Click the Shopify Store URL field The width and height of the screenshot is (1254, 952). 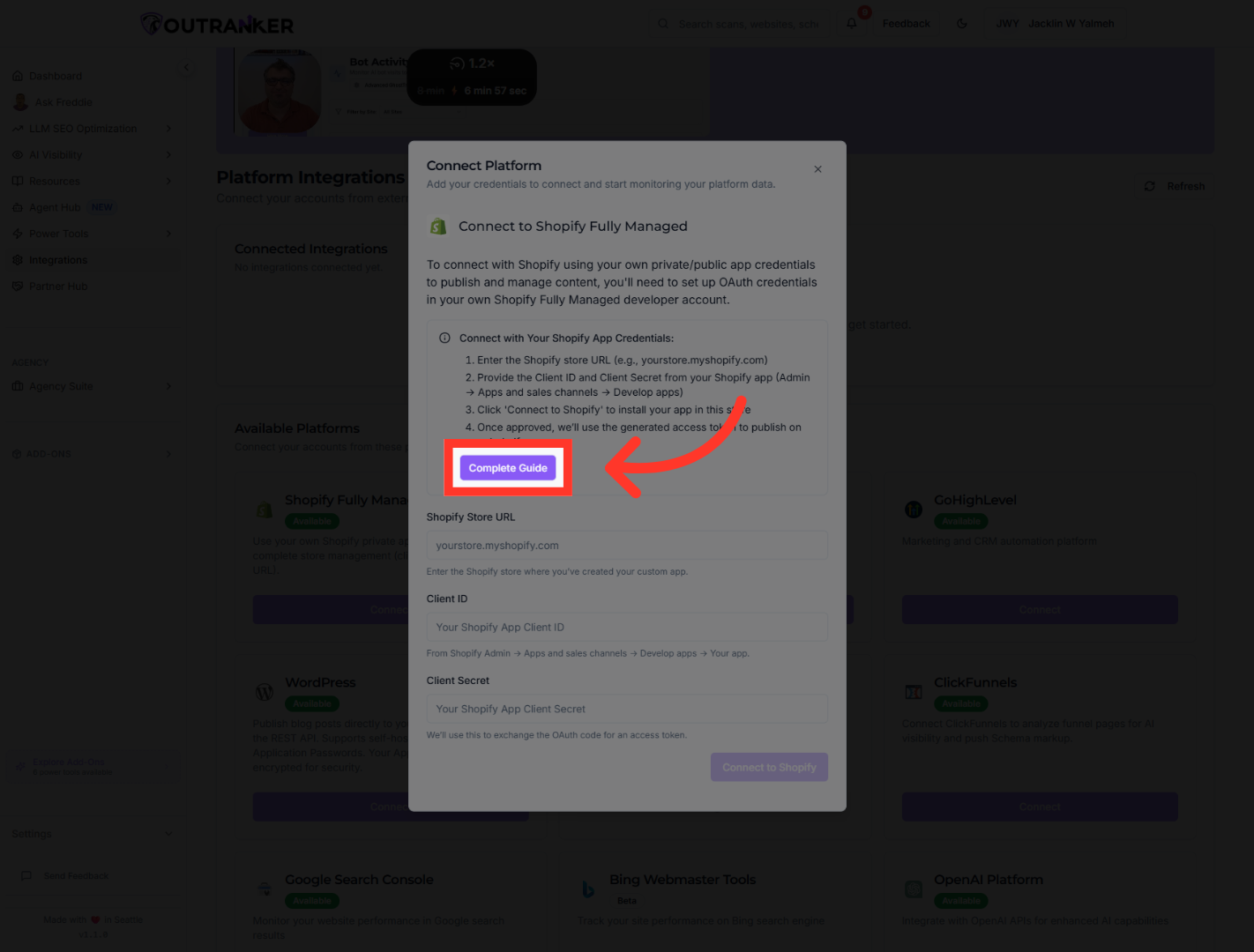626,546
